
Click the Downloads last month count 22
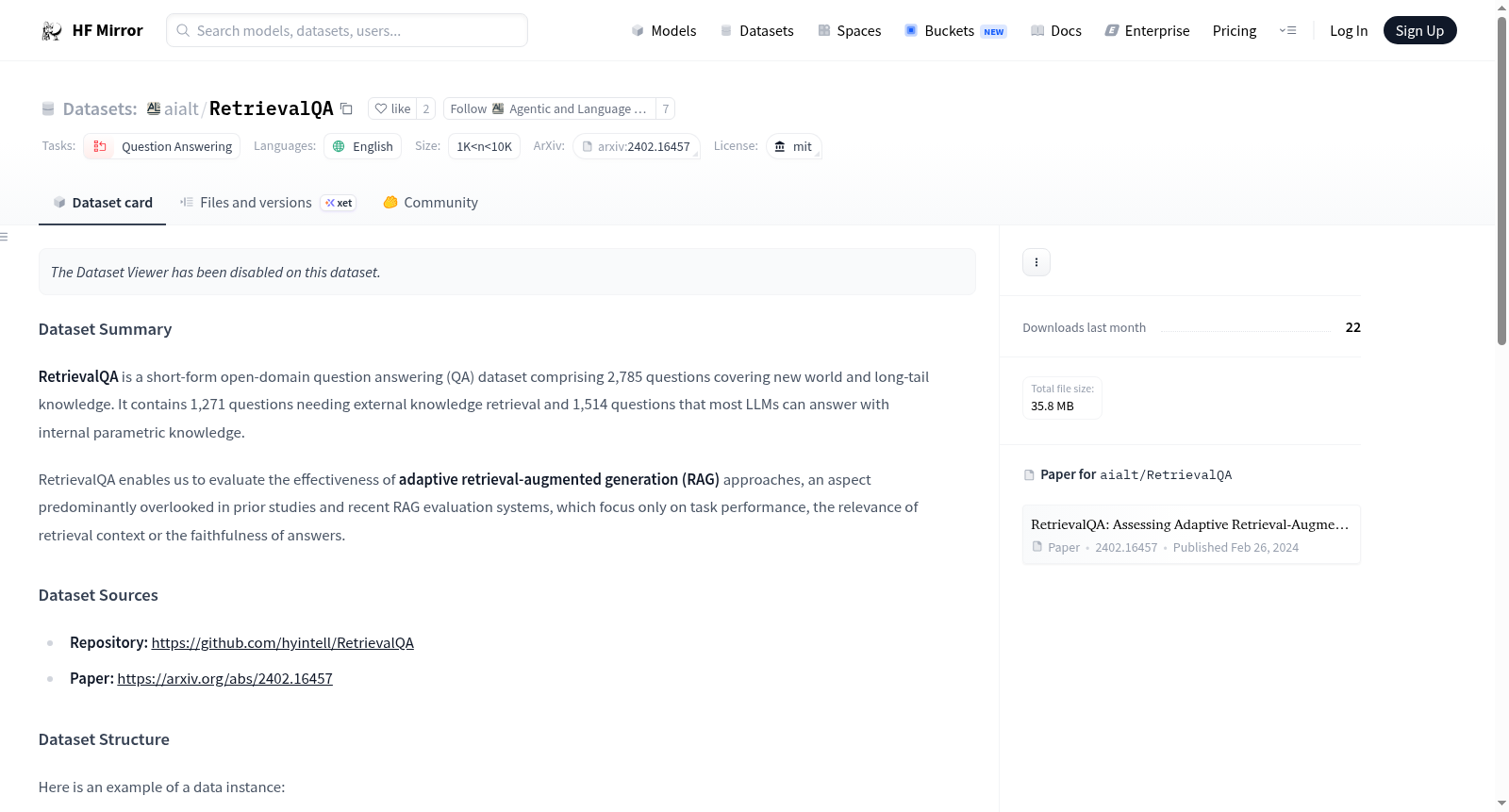[x=1353, y=327]
